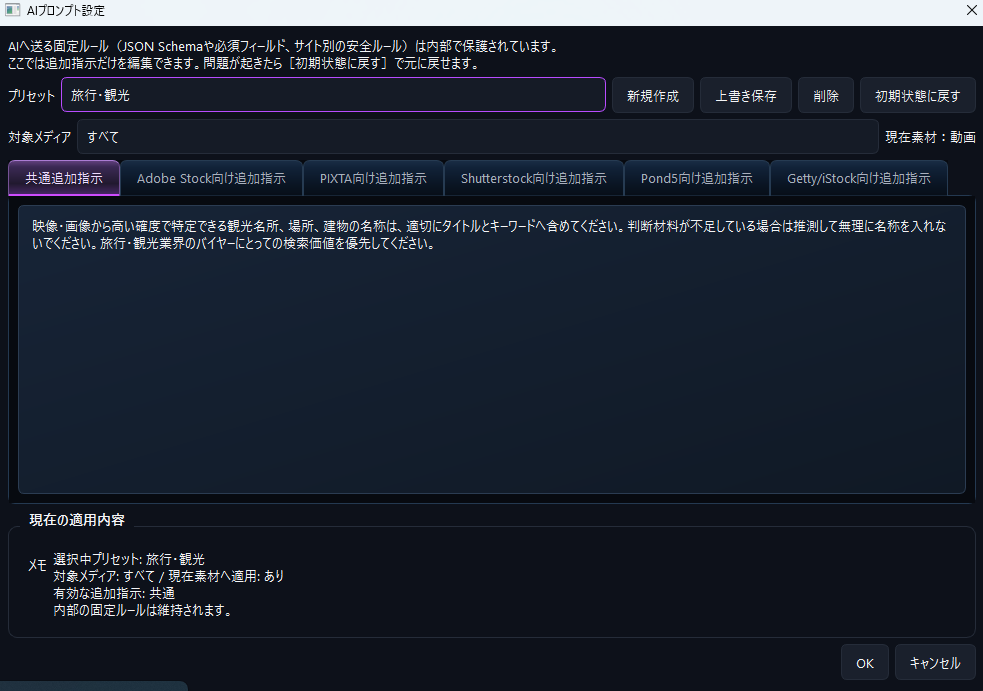The image size is (983, 691).
Task: Click the 選択中プリセット: 旅行・観光 line
Action: coord(129,559)
